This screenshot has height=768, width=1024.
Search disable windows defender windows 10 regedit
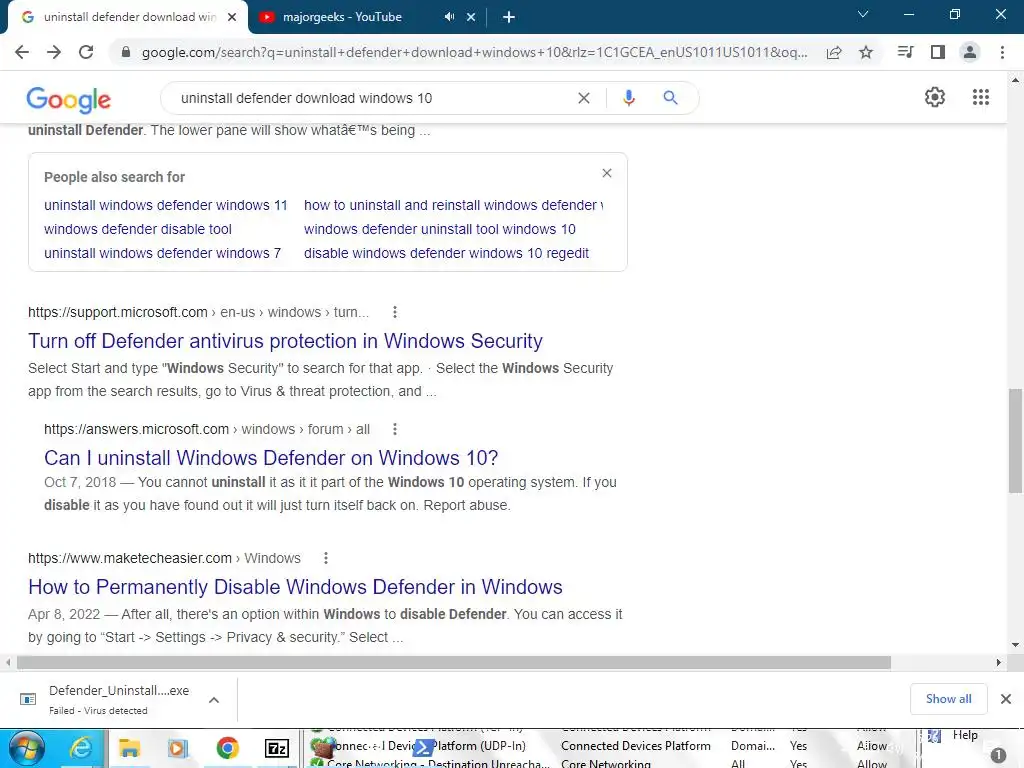[x=446, y=253]
